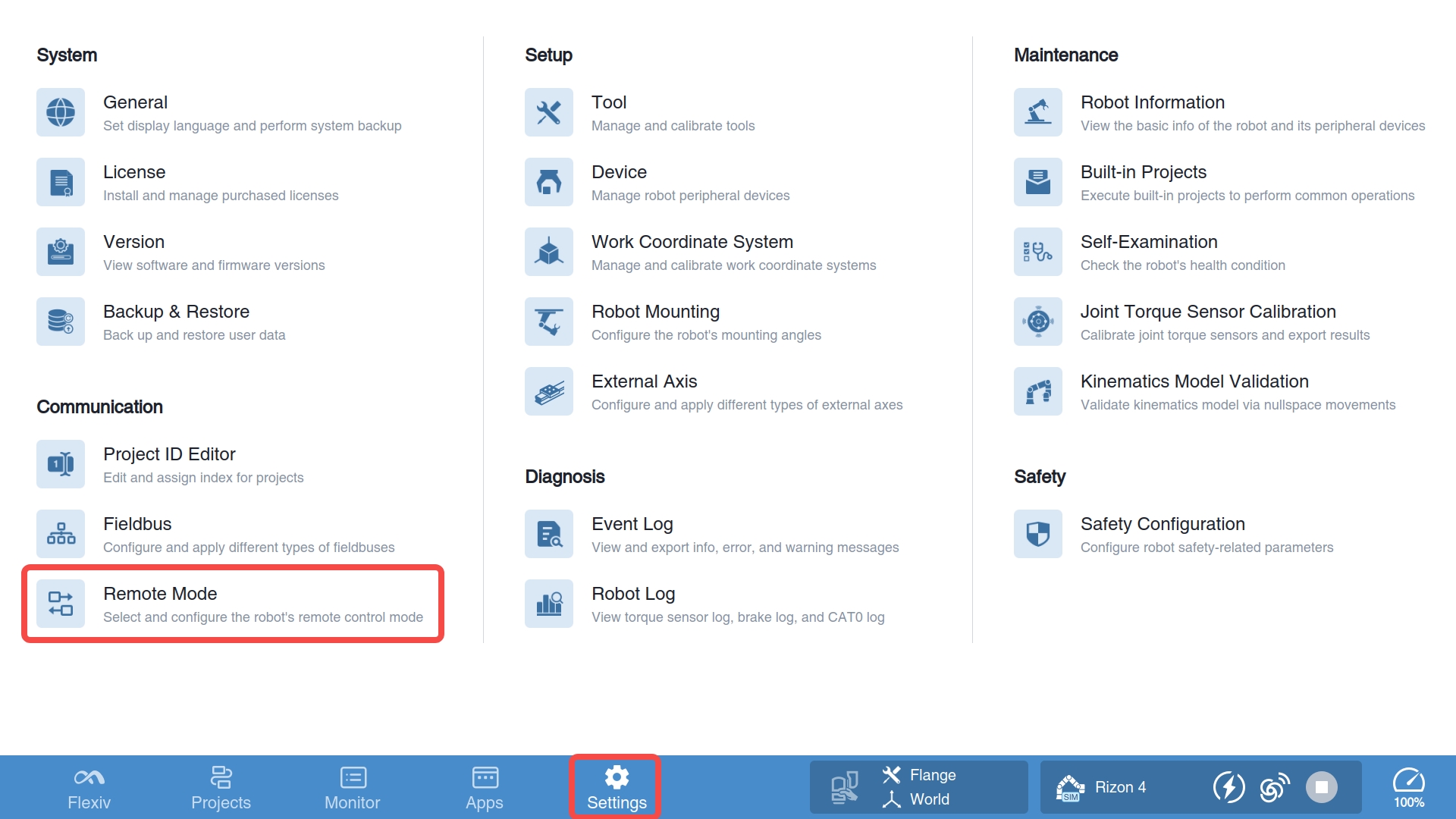Image resolution: width=1456 pixels, height=819 pixels.
Task: Open the Version entry
Action: click(x=180, y=252)
